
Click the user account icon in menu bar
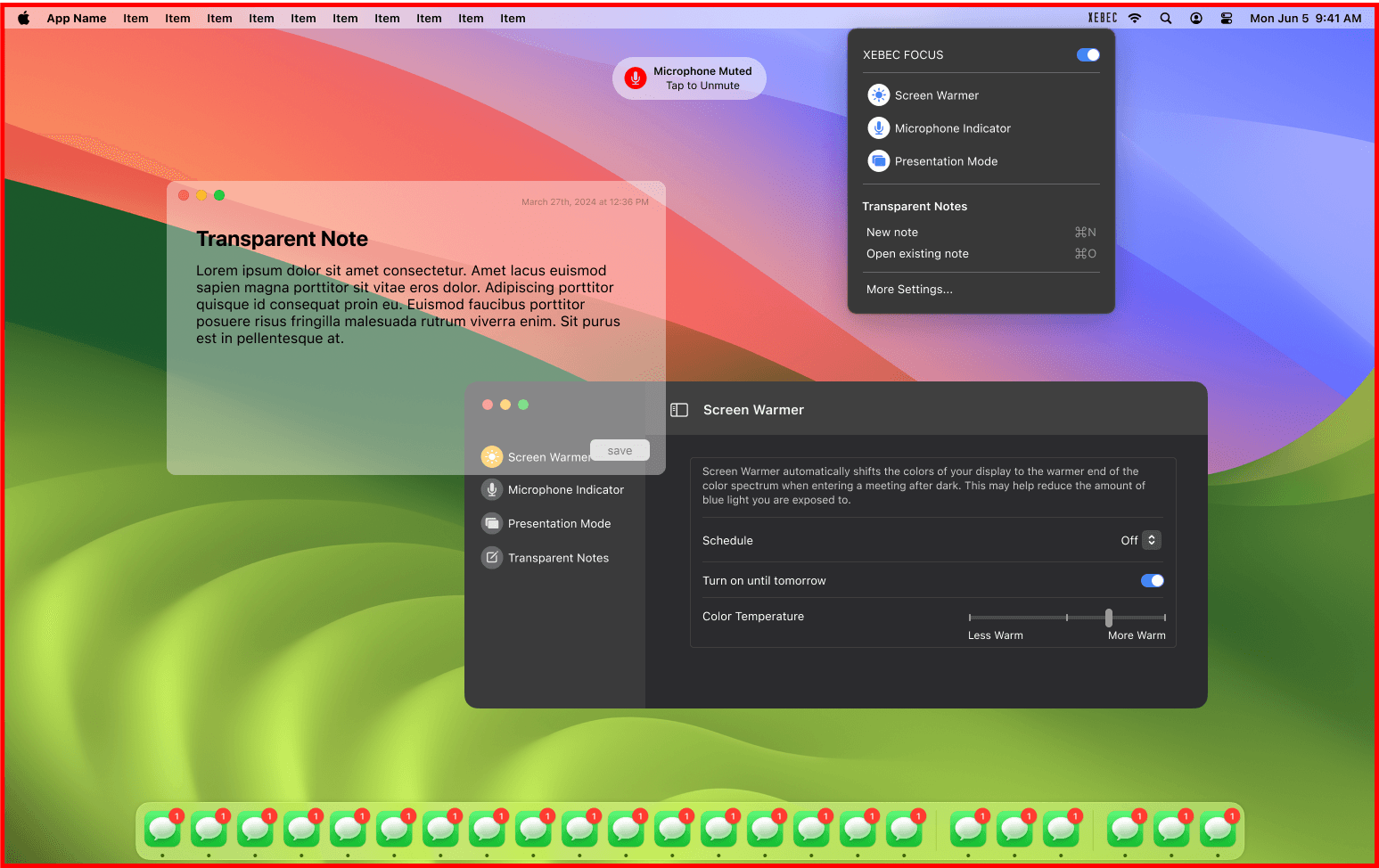click(1196, 18)
